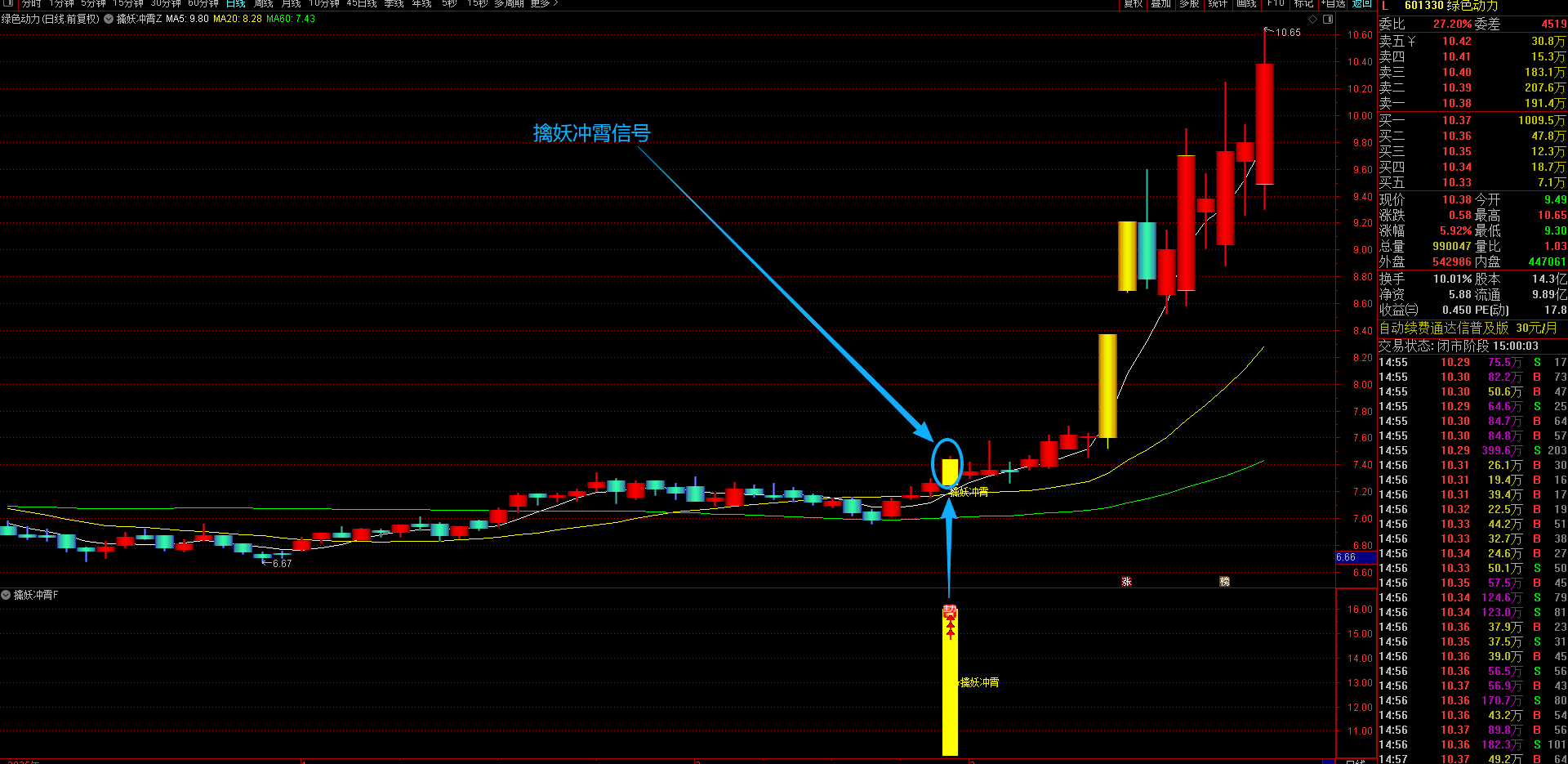Click the 最高 10.65 value

(1552, 215)
